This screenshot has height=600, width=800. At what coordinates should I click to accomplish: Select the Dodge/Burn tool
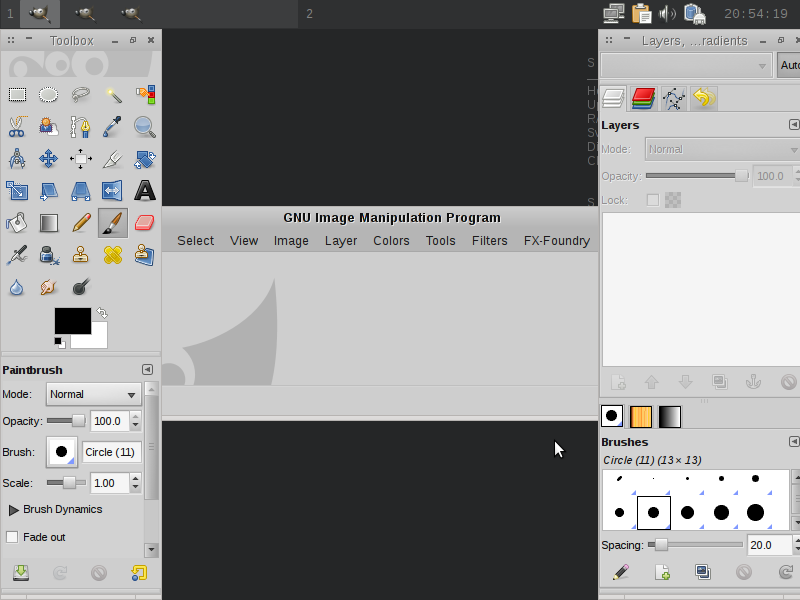click(x=81, y=287)
